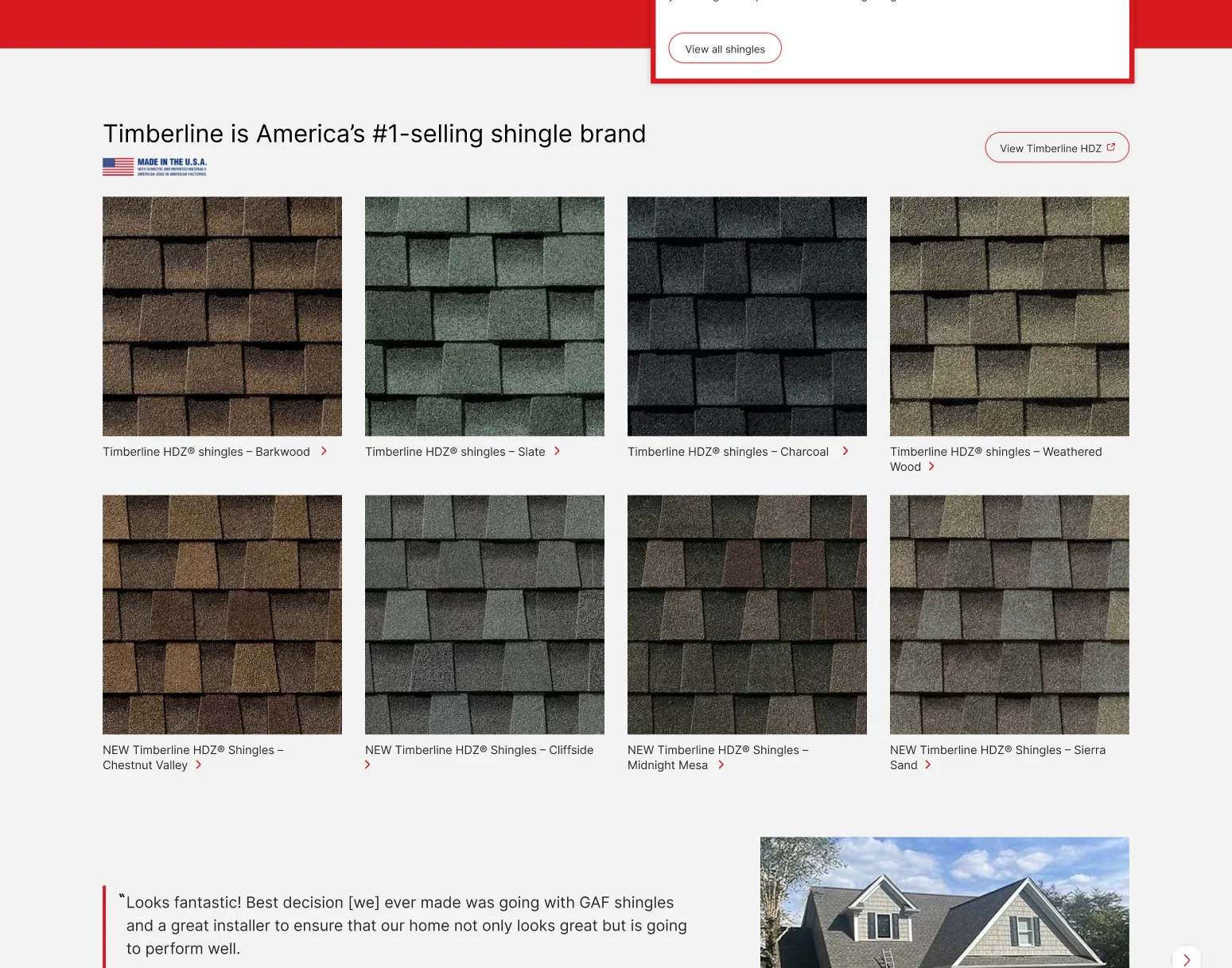
Task: Click the red chevron next to Barkwood
Action: (324, 451)
